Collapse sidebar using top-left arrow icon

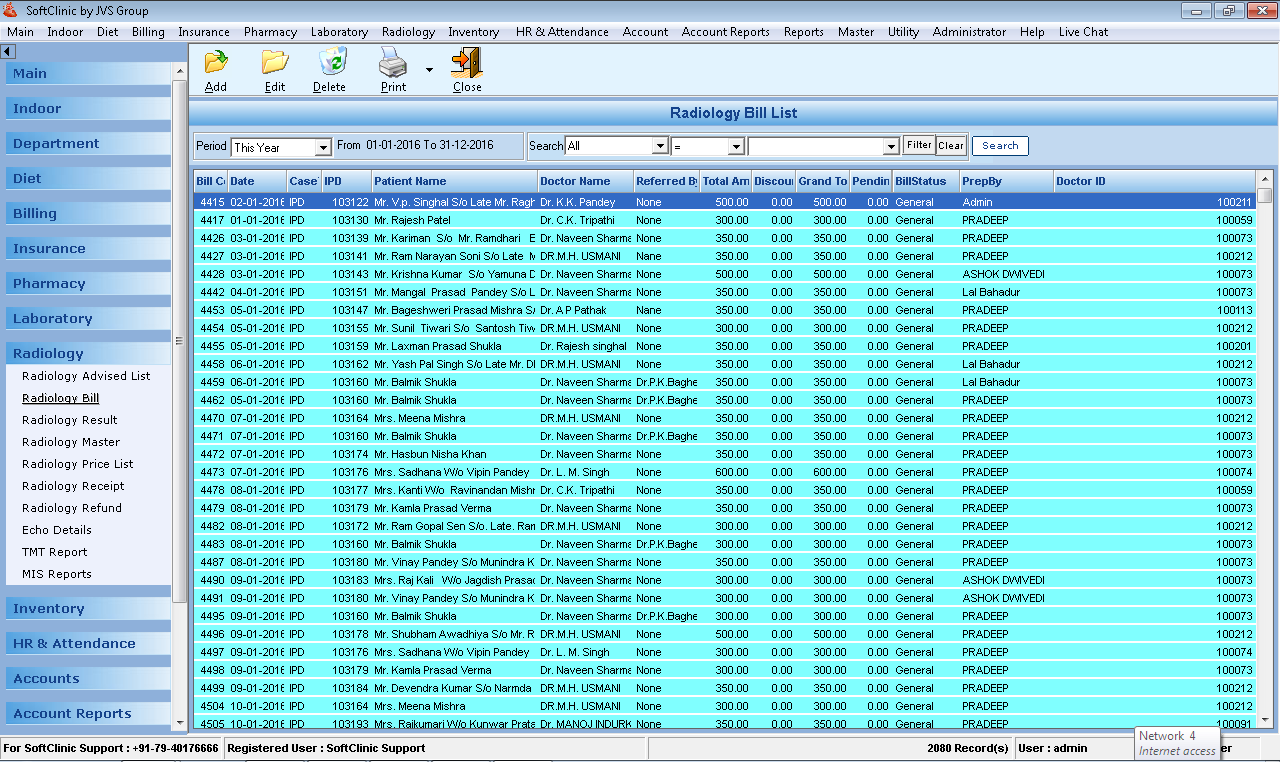7,51
